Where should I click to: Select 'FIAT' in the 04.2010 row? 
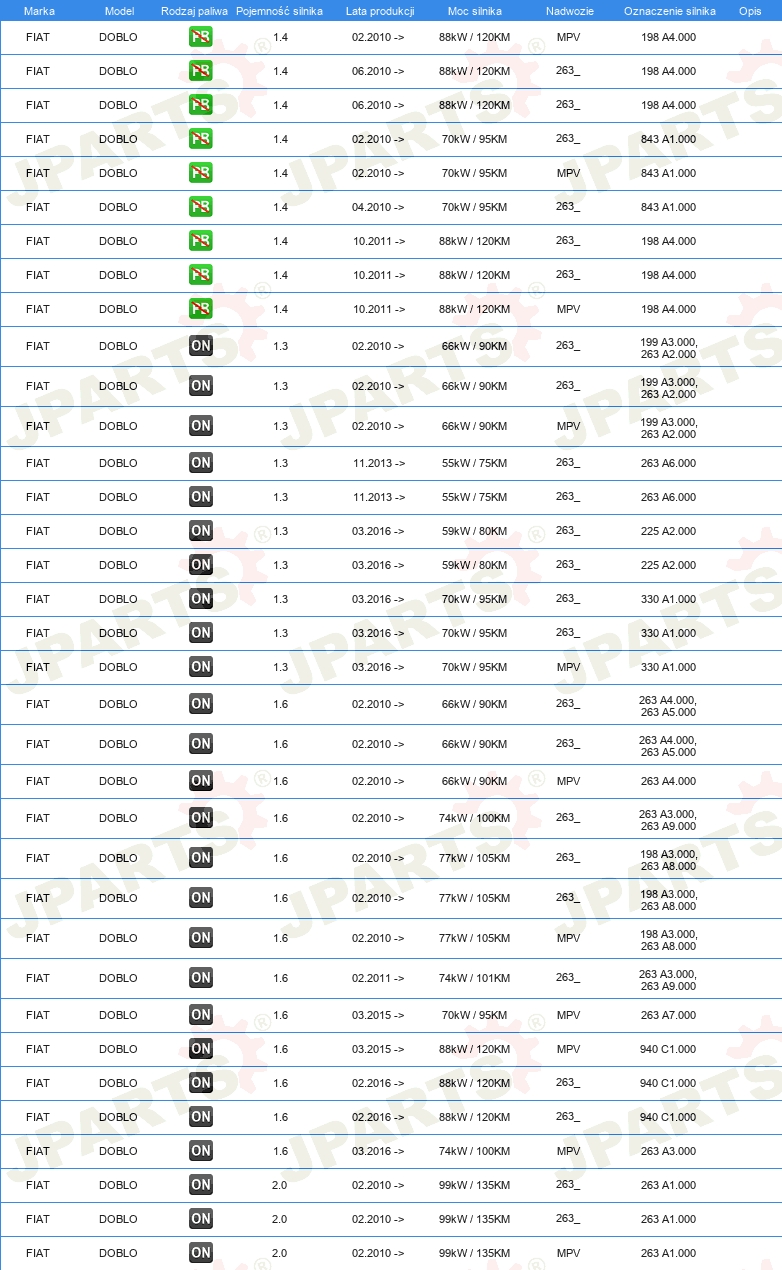(38, 207)
